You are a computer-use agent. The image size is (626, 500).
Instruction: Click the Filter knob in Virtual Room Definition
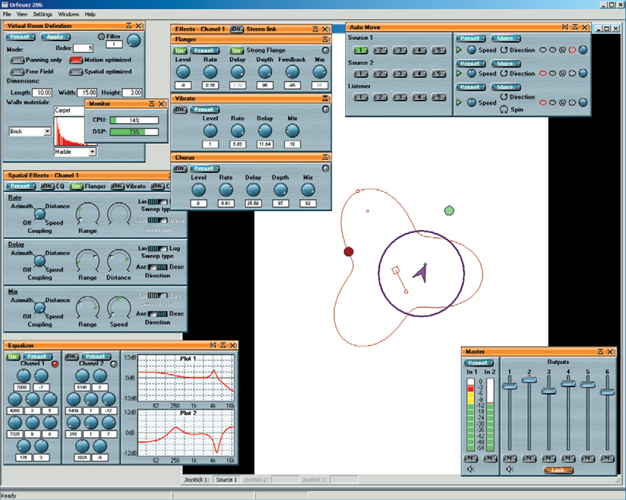coord(134,40)
